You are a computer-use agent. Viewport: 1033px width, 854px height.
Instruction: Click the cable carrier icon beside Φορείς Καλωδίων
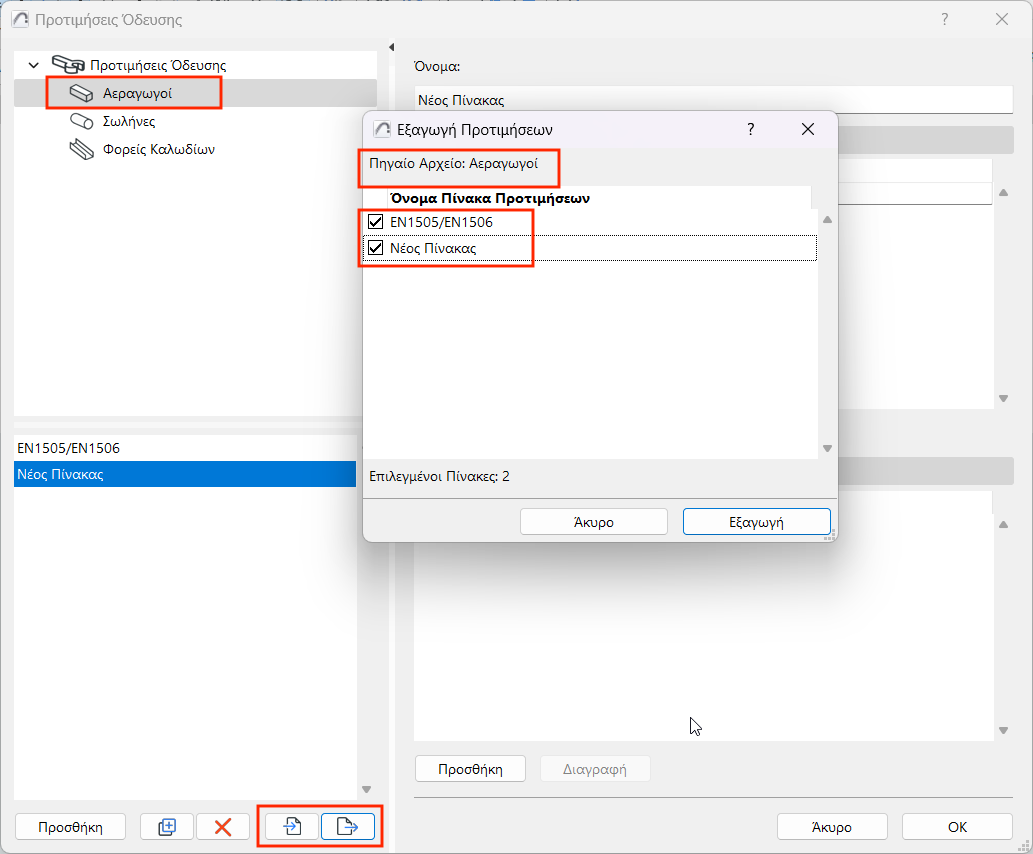click(x=82, y=150)
